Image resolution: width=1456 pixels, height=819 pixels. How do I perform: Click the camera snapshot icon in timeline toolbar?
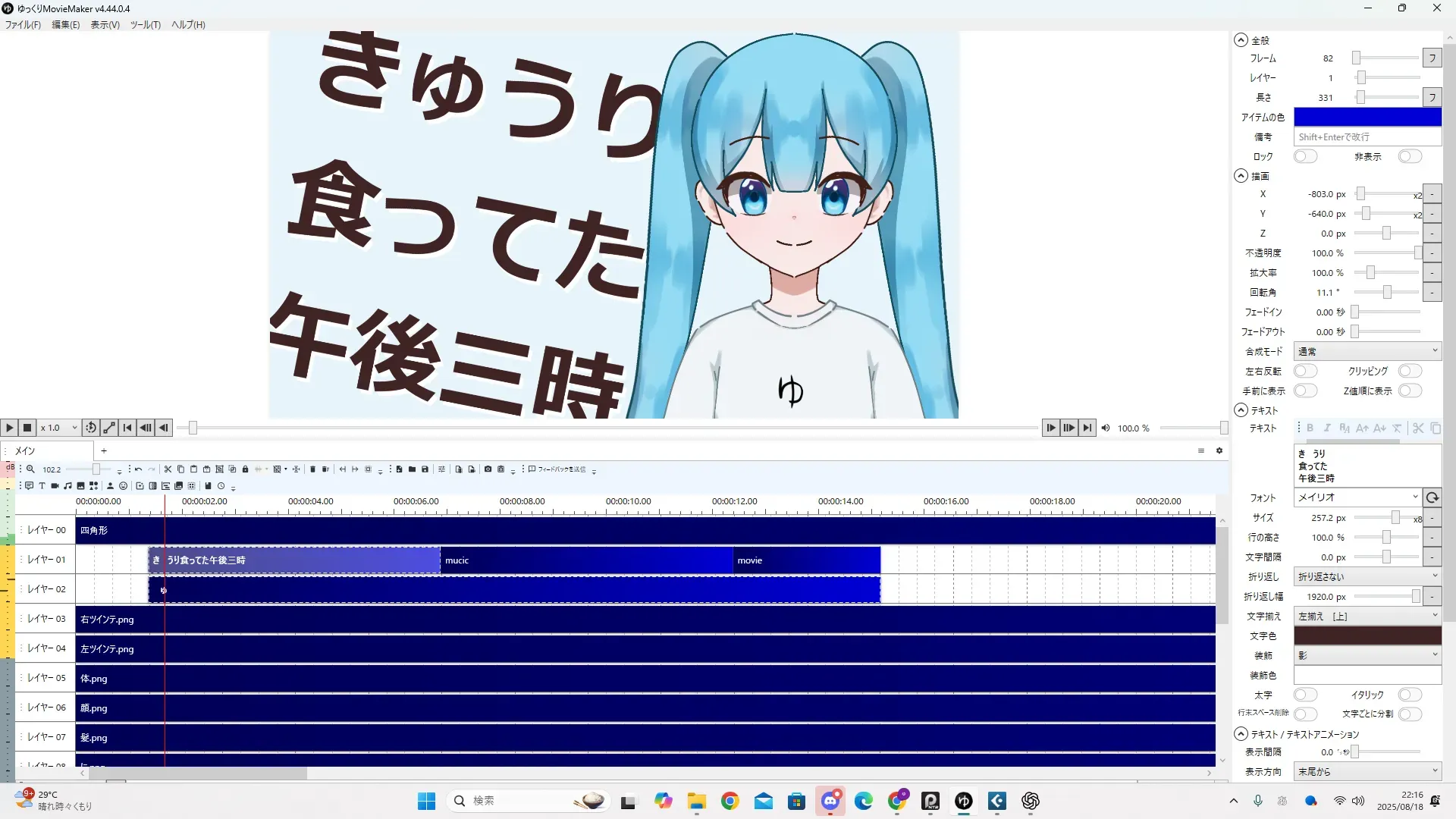pyautogui.click(x=488, y=469)
